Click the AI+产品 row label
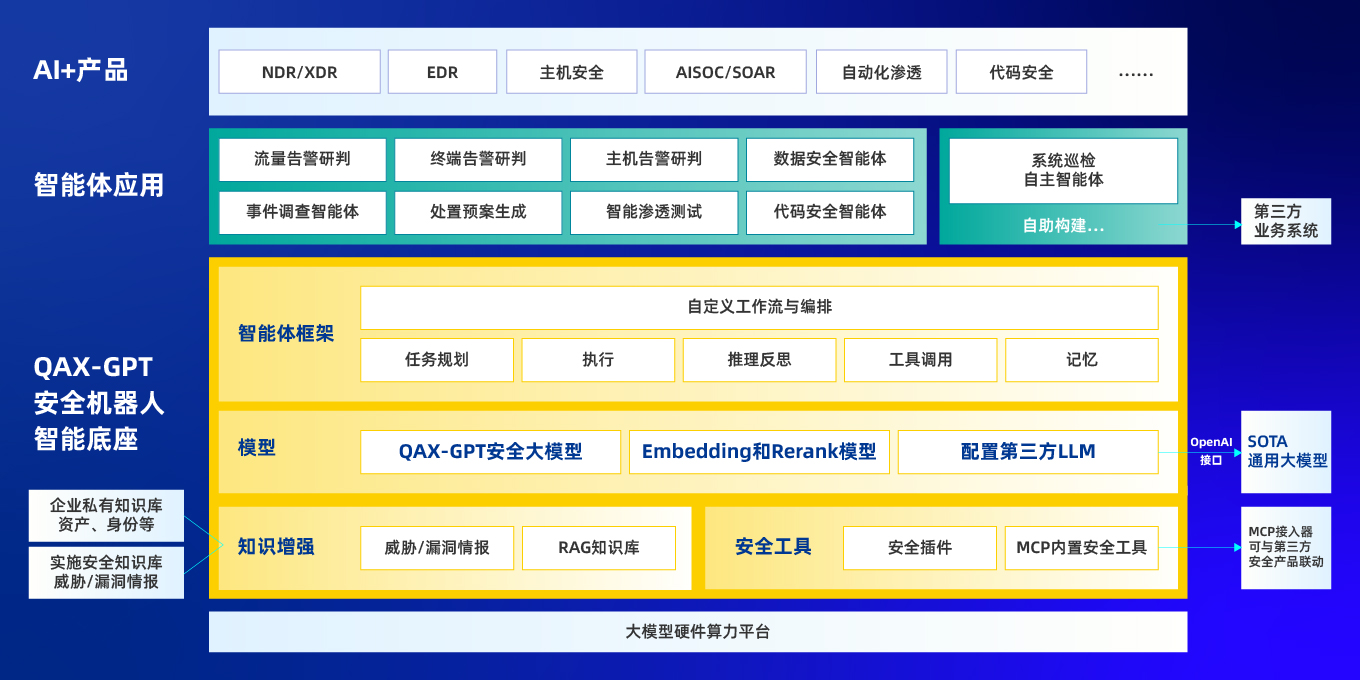 [81, 70]
